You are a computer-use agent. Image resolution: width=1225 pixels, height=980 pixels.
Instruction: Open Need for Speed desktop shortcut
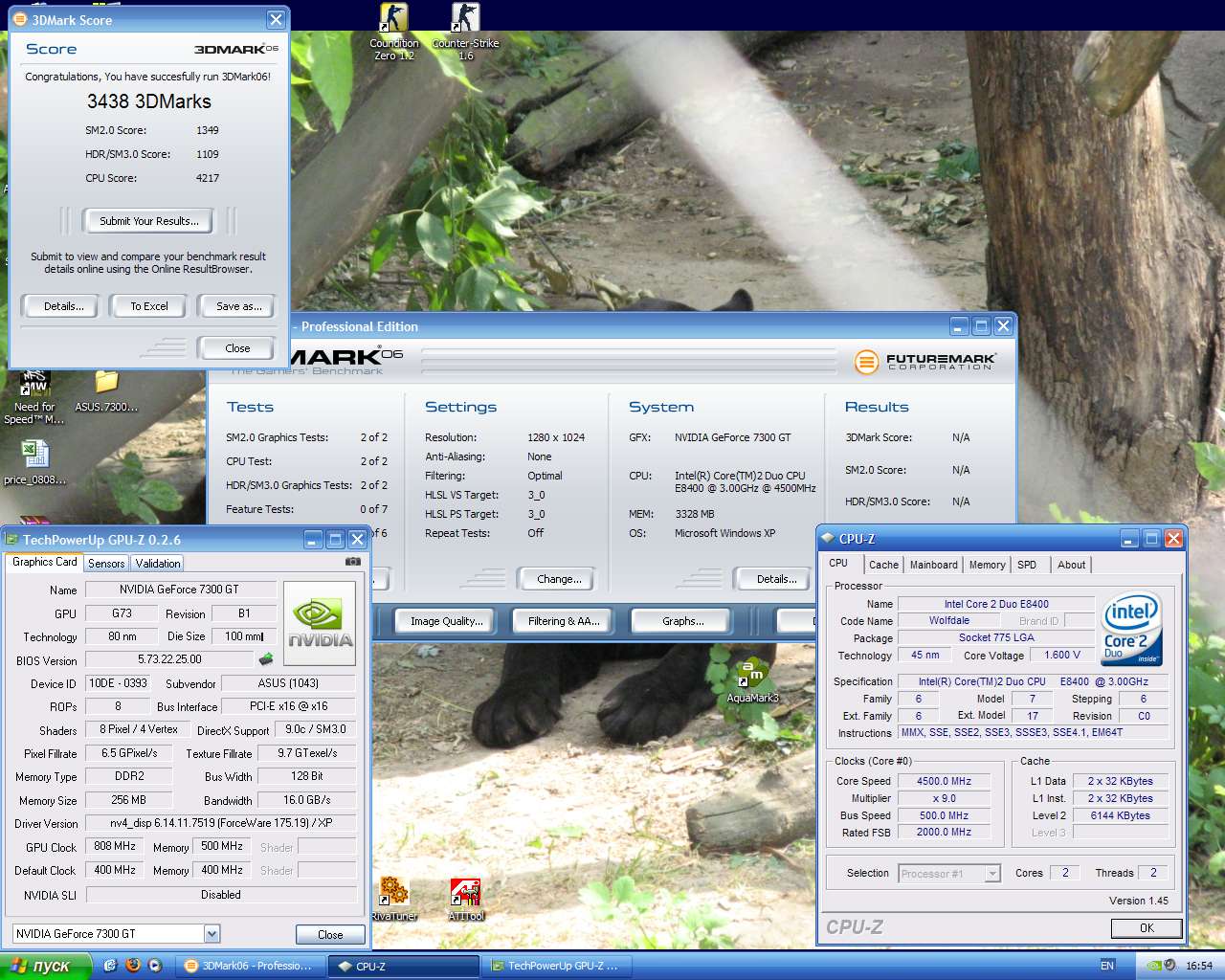point(33,397)
